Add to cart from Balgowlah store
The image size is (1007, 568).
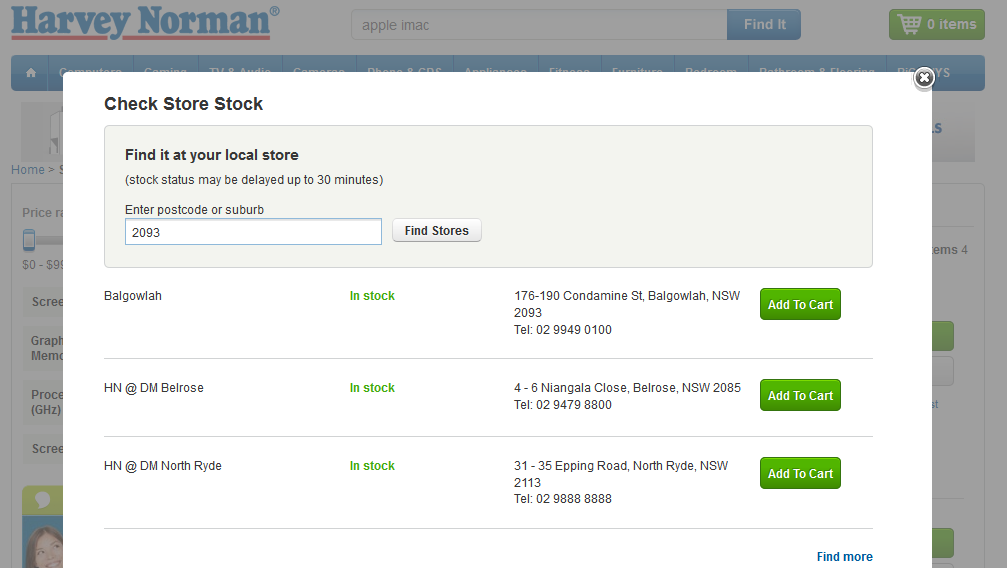(x=800, y=304)
